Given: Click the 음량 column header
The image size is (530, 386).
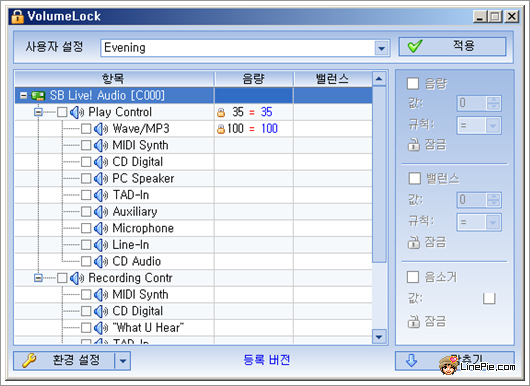Looking at the screenshot, I should 254,79.
